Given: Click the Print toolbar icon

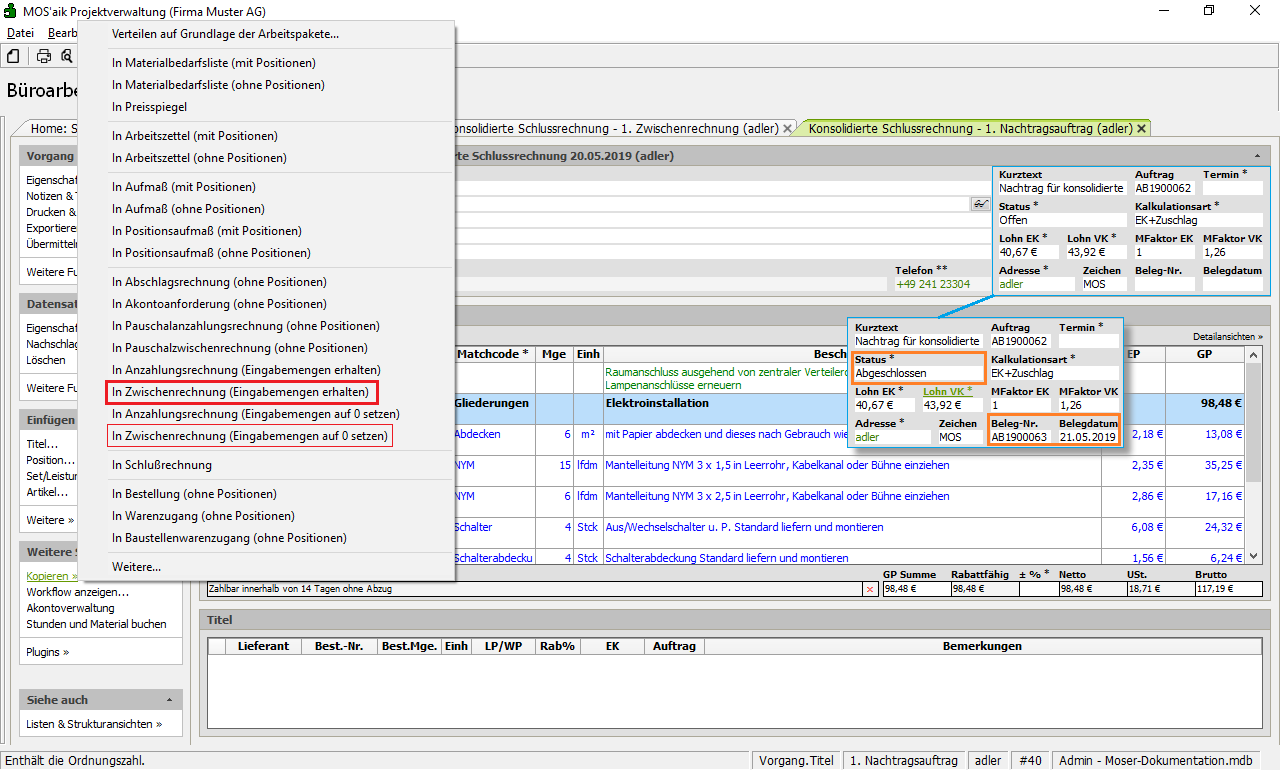Looking at the screenshot, I should click(x=44, y=56).
